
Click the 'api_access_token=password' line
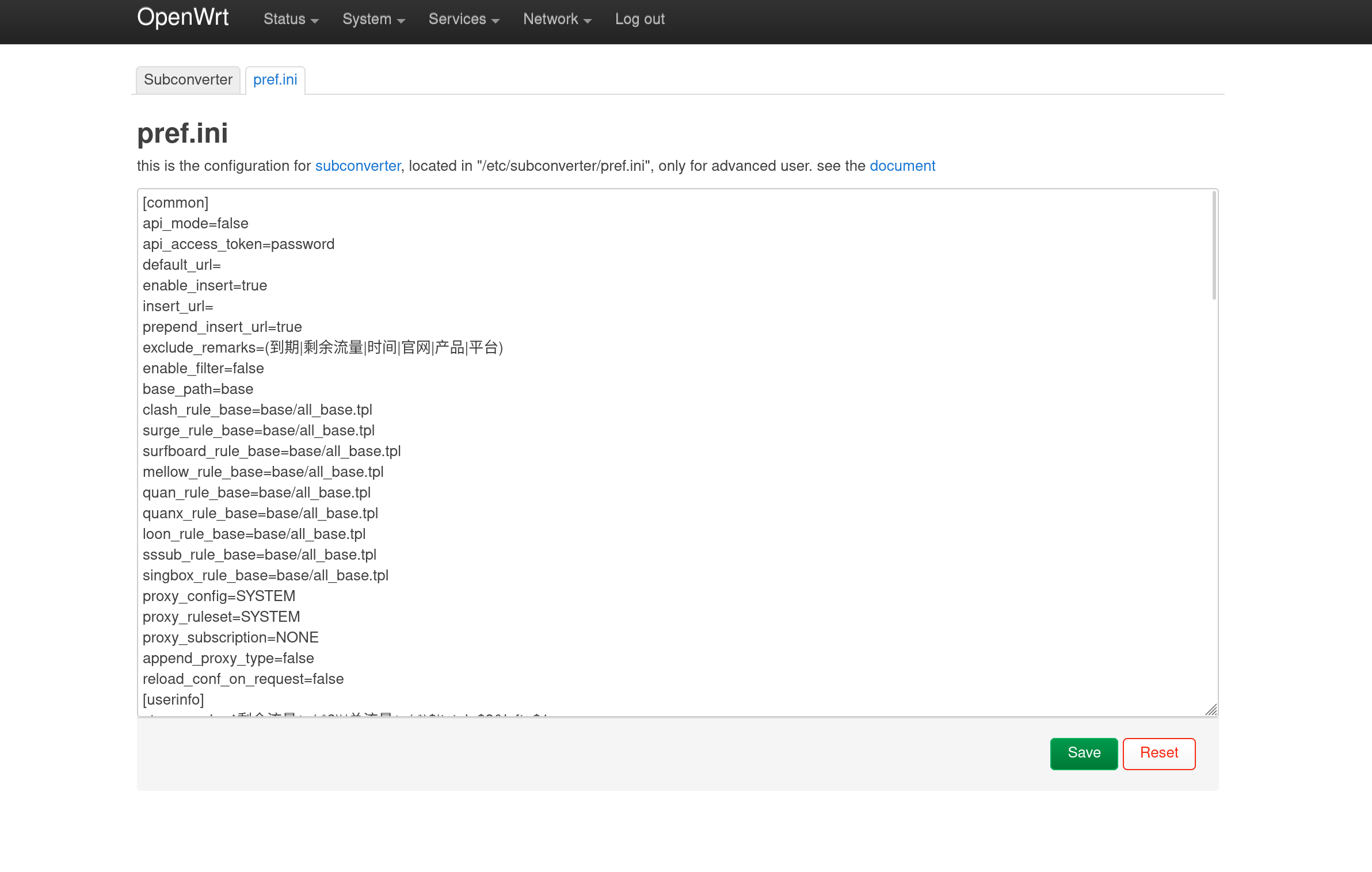[238, 244]
